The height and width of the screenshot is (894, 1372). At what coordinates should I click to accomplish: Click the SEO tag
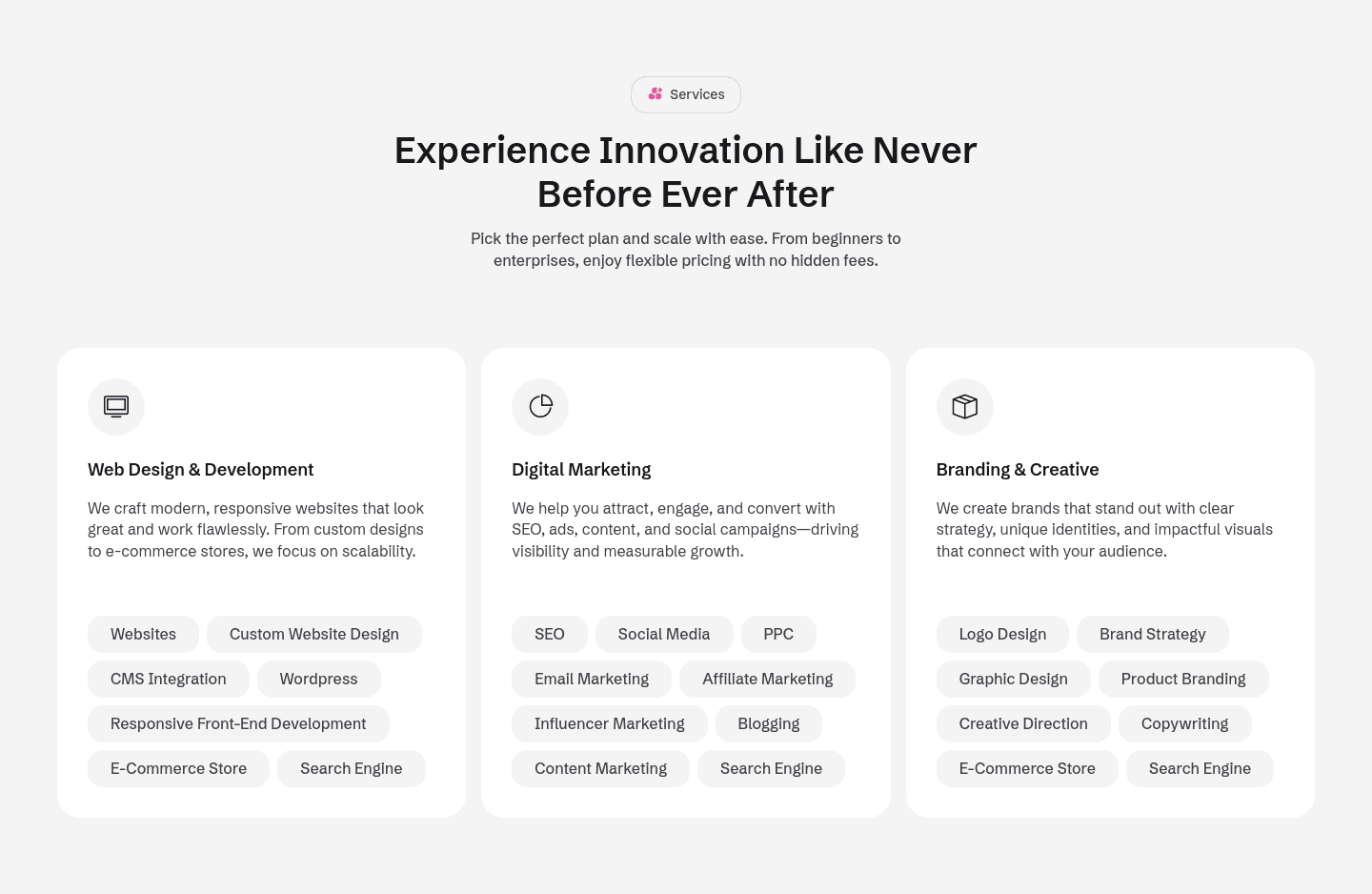(x=549, y=635)
